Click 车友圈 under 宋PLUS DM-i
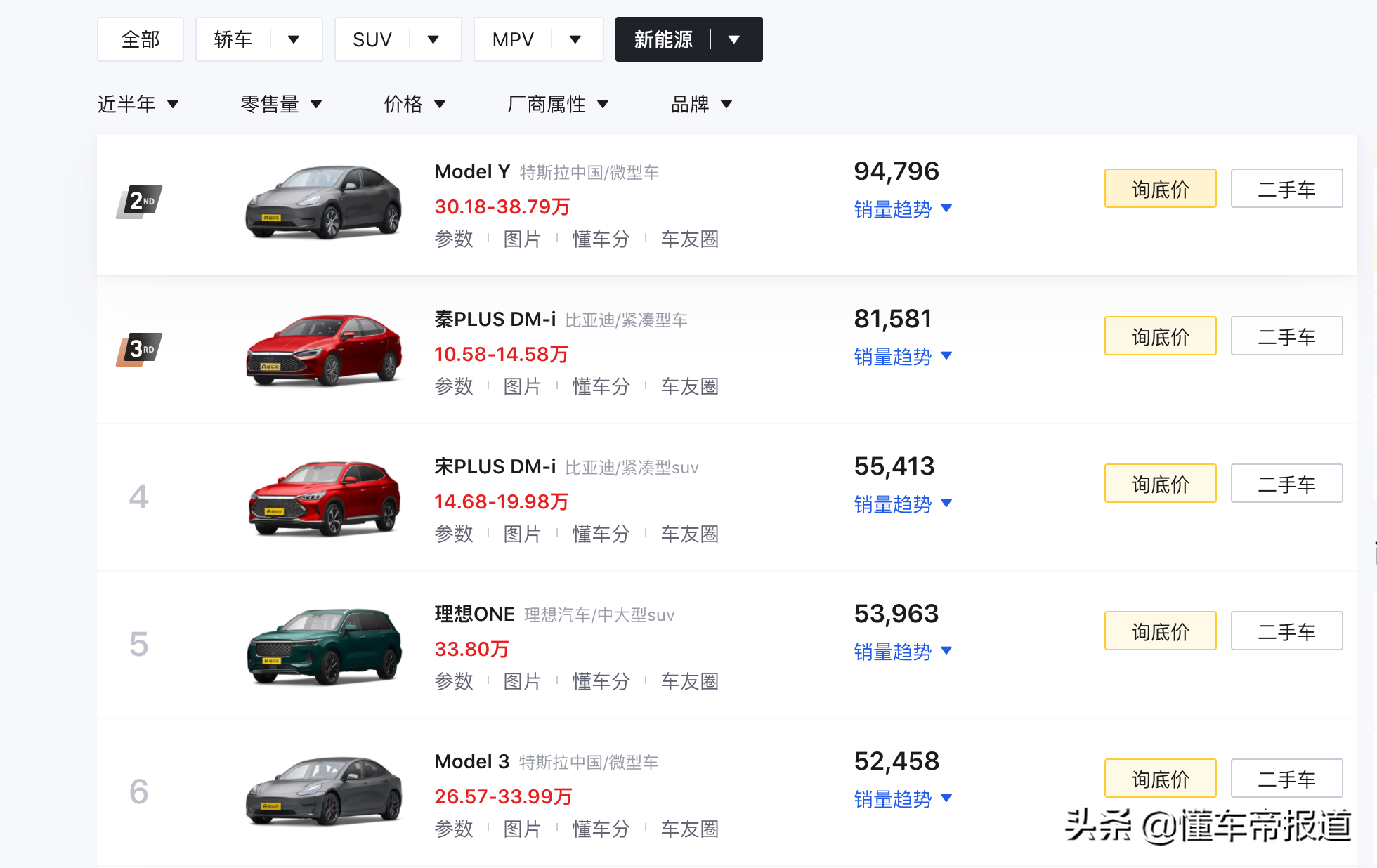The width and height of the screenshot is (1377, 868). (x=690, y=534)
